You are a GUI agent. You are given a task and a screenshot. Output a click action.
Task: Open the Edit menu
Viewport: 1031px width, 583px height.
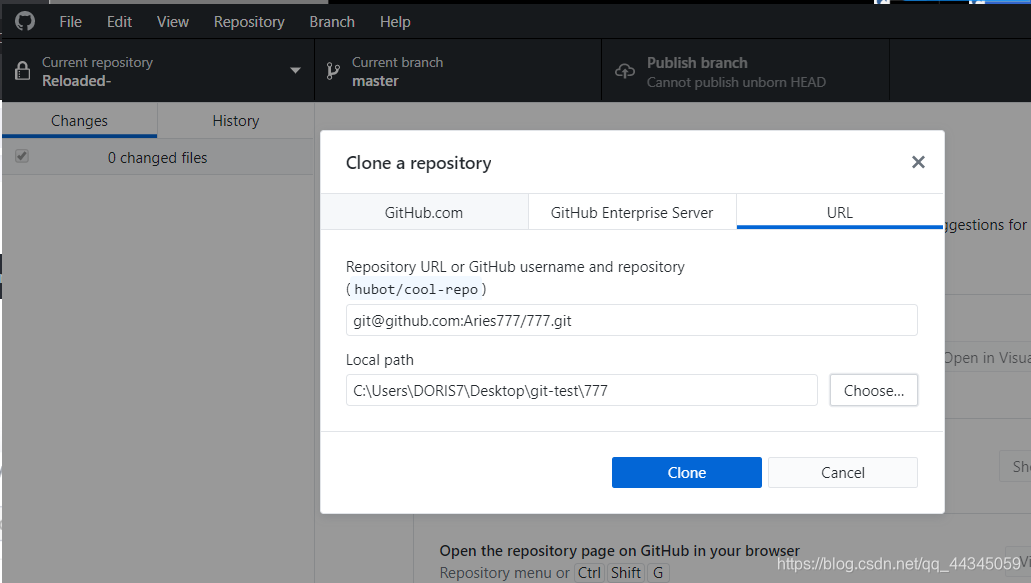tap(119, 22)
